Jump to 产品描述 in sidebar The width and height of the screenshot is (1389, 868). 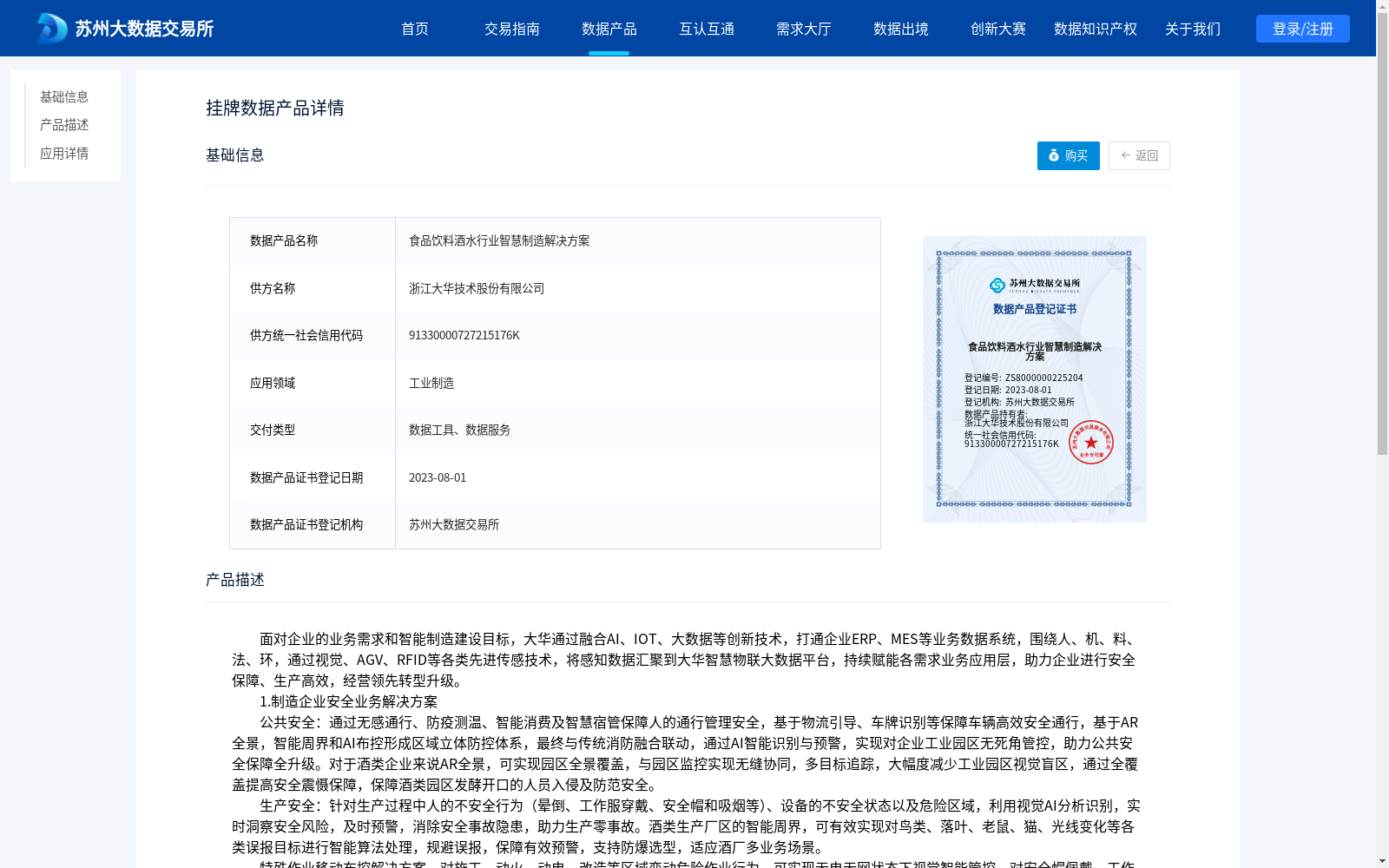[x=64, y=125]
